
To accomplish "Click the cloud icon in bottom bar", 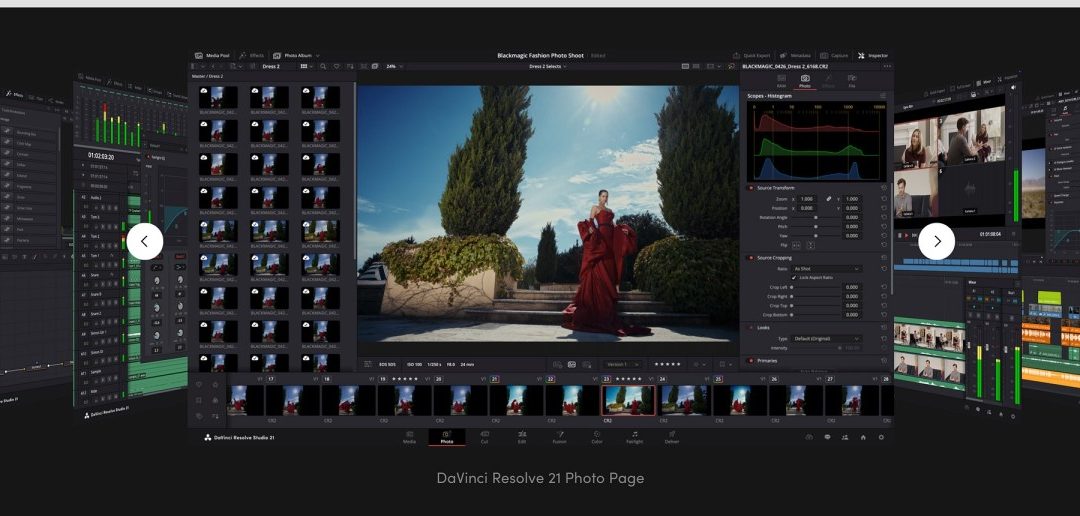I will pyautogui.click(x=809, y=437).
